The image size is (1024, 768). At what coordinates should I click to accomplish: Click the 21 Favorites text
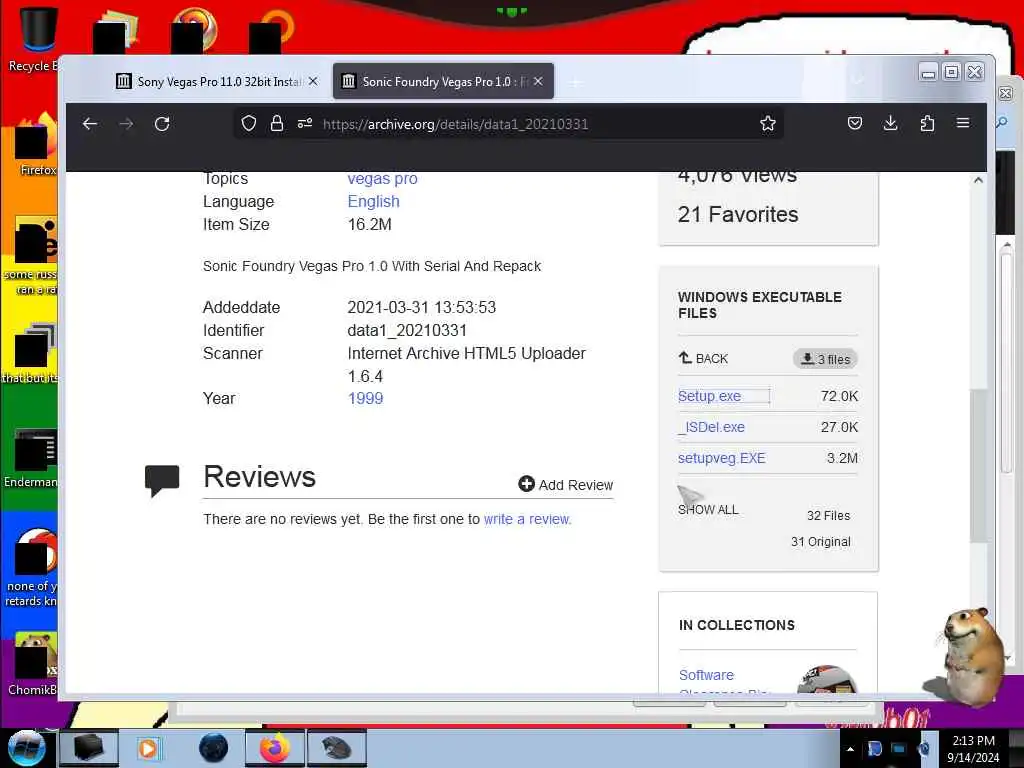click(738, 214)
